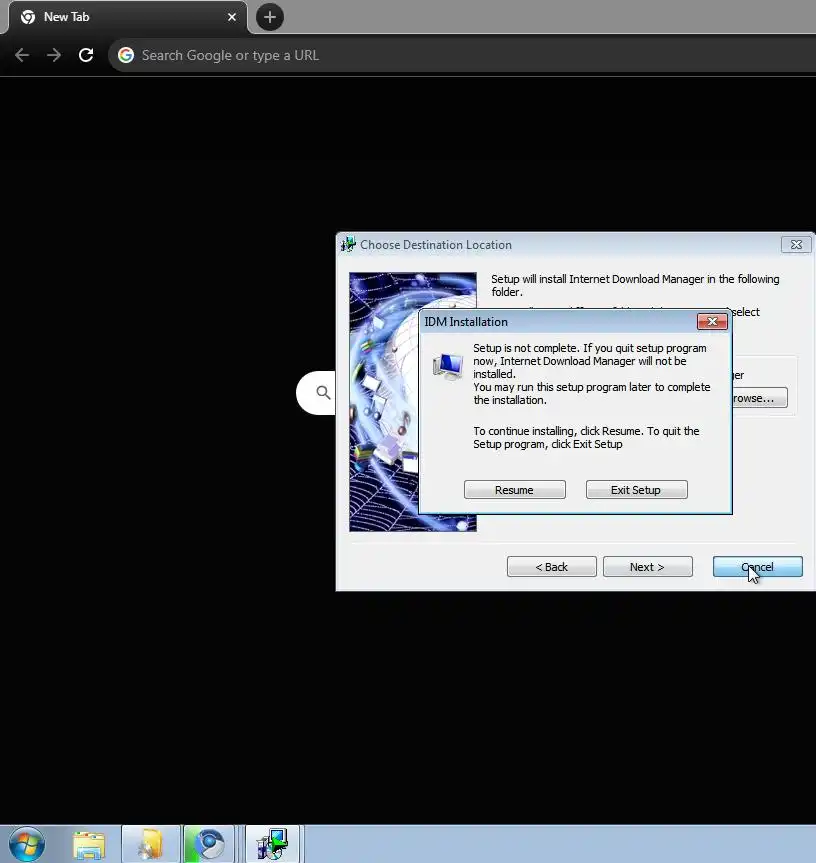Close the Choose Destination Location window
The image size is (816, 863).
pyautogui.click(x=796, y=244)
